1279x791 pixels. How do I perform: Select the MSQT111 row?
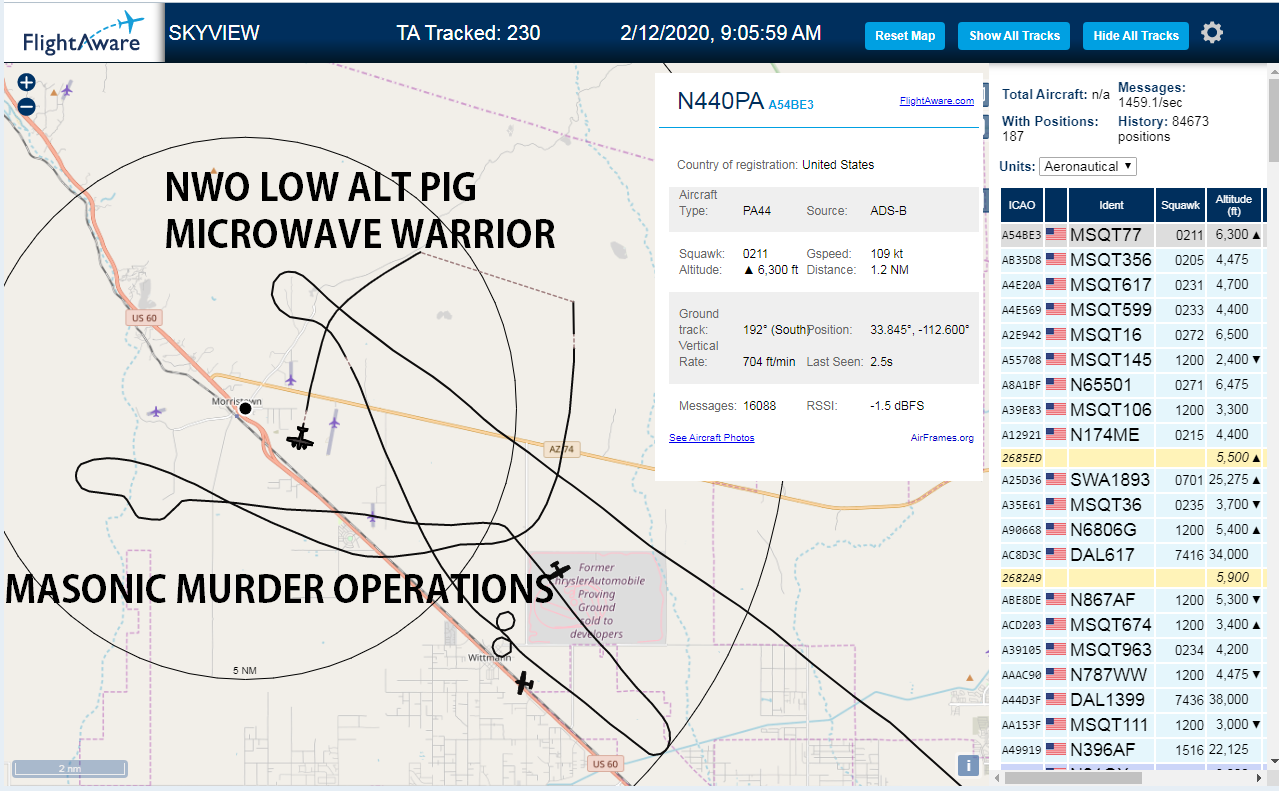coord(1135,725)
